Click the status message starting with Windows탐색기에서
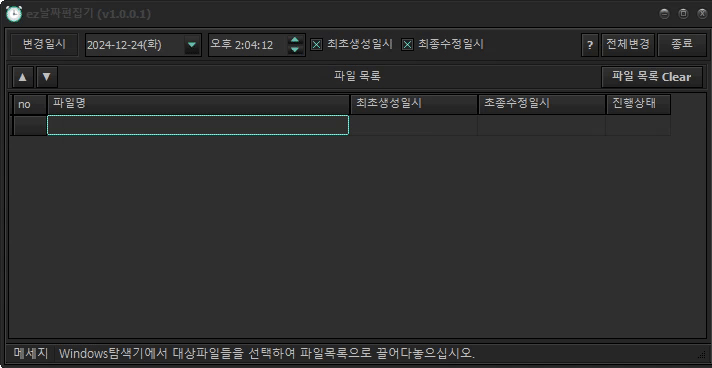The image size is (712, 368). tap(267, 353)
